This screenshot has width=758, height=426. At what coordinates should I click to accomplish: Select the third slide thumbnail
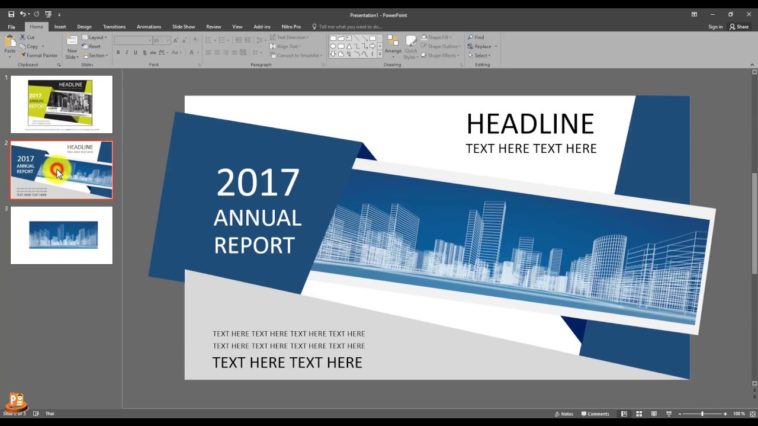[62, 235]
